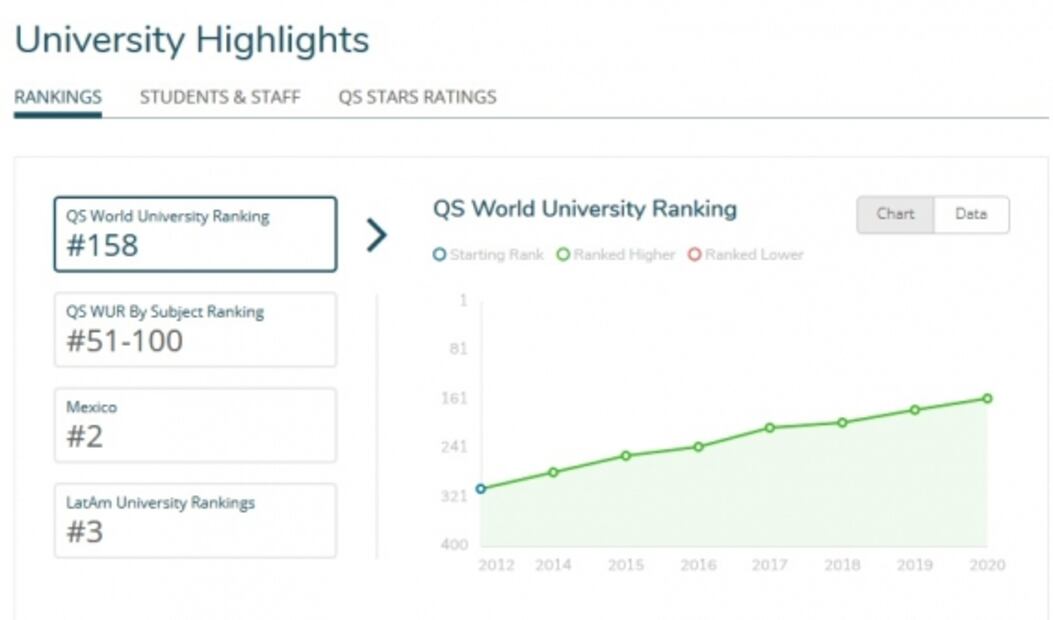Click the Ranked Lower legend circle

point(694,255)
